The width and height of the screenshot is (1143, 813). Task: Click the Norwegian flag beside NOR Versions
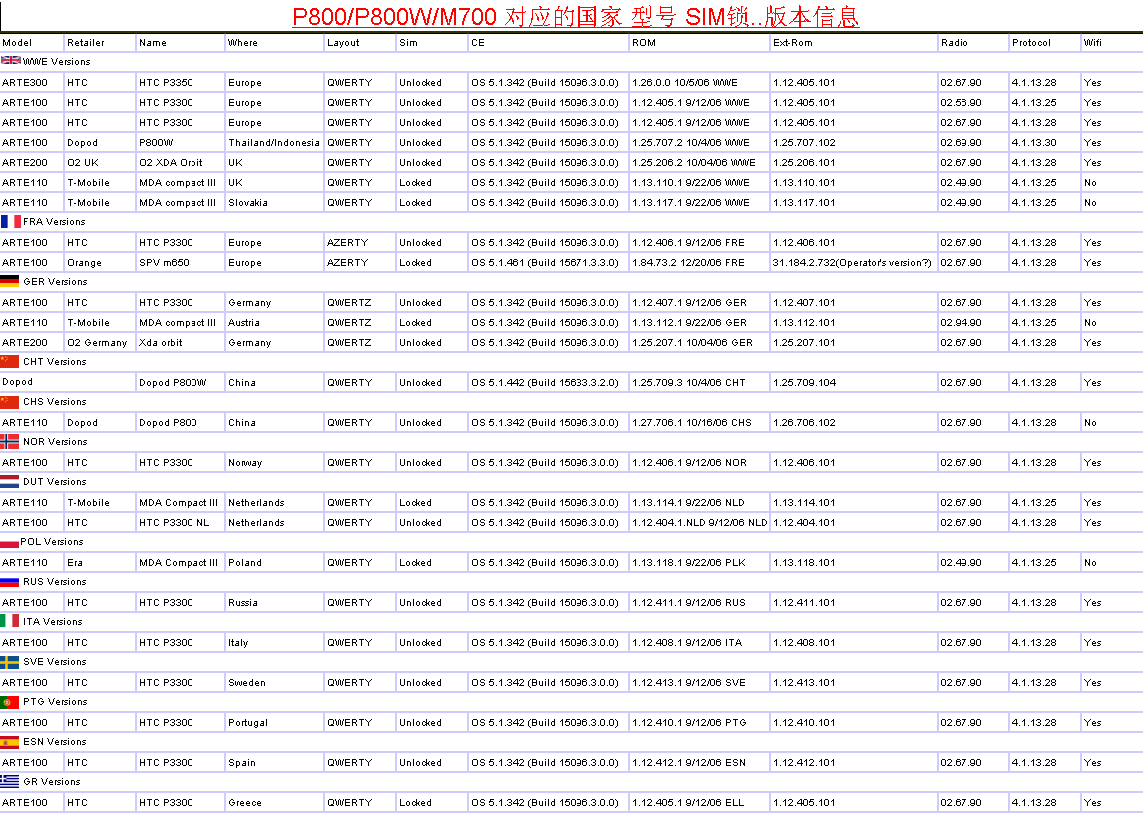point(10,441)
